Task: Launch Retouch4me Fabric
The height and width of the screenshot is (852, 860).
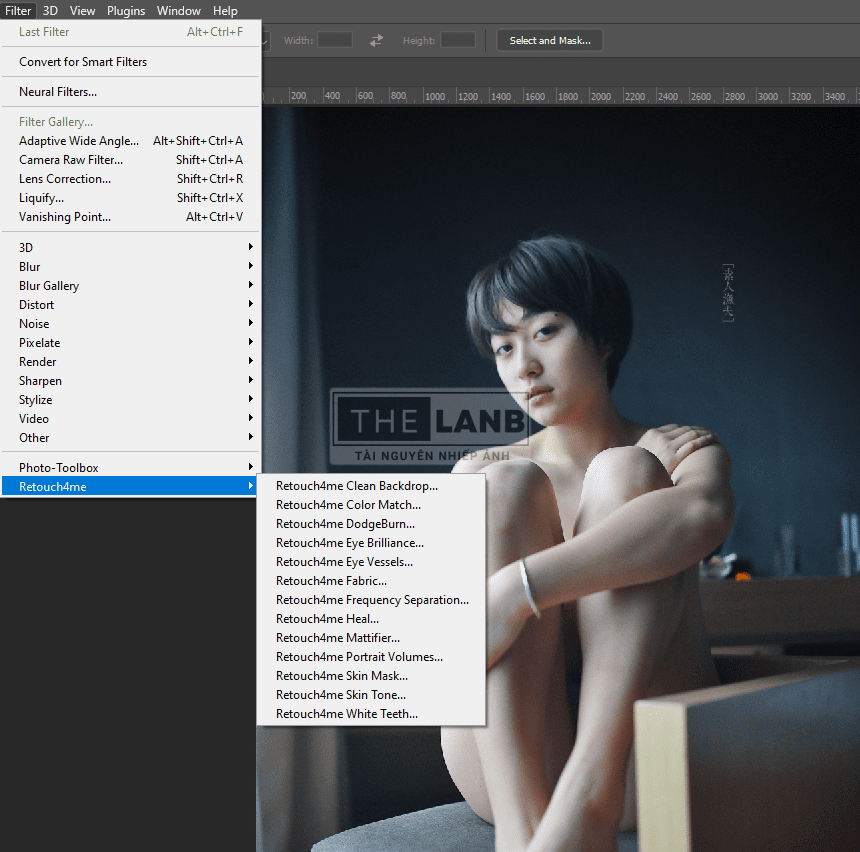Action: pos(371,581)
